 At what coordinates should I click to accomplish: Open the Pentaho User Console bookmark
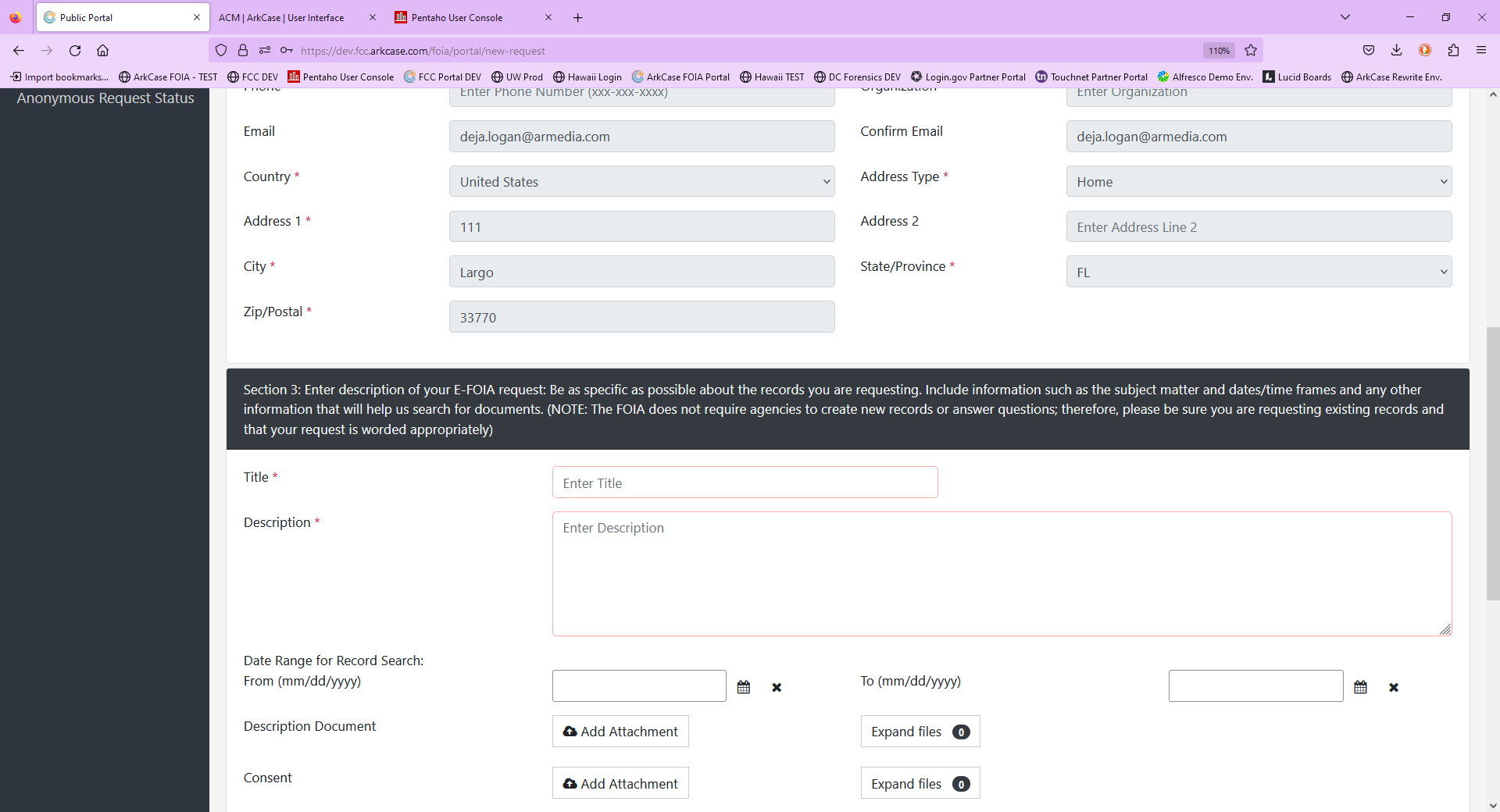click(x=341, y=77)
